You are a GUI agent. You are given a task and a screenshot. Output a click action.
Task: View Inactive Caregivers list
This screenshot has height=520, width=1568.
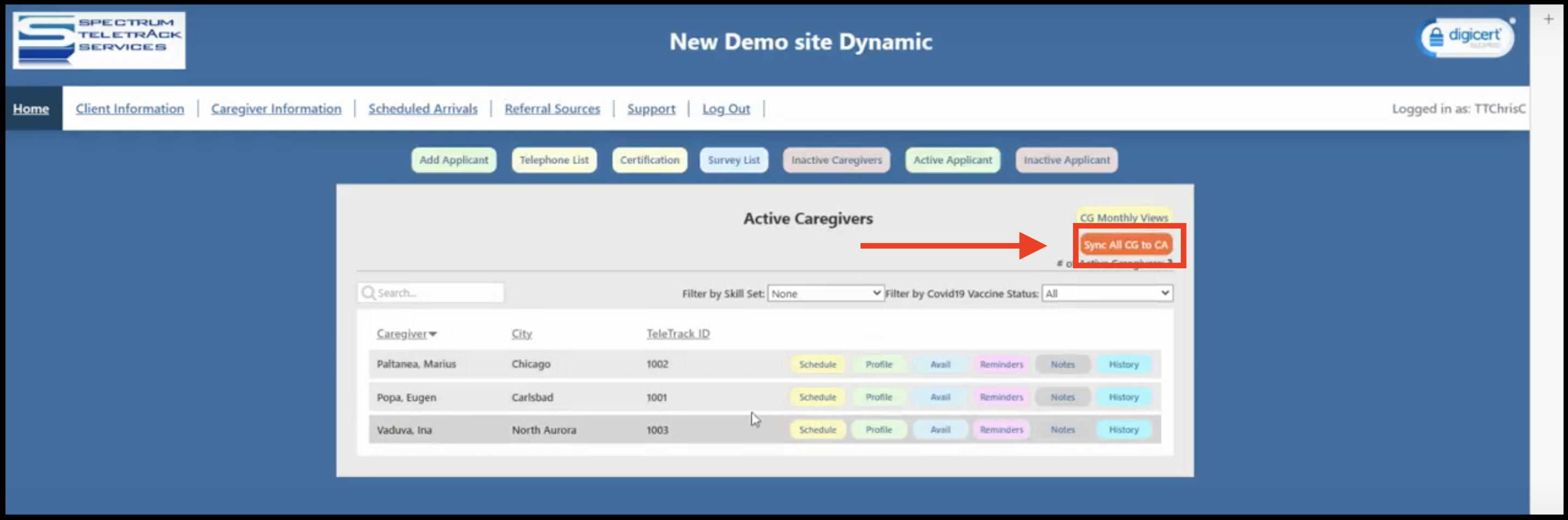pos(836,160)
